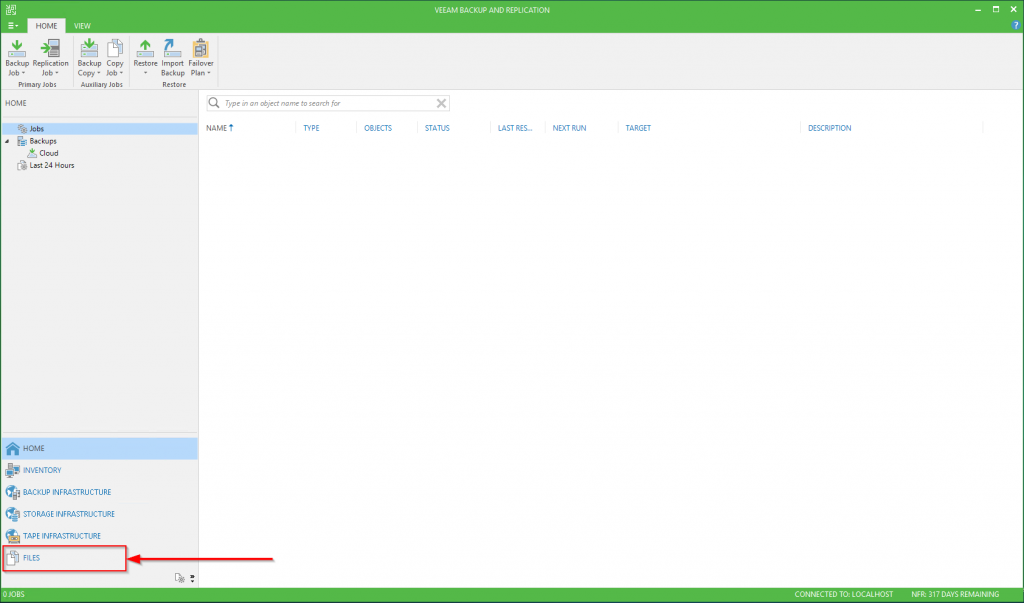Open the Replication Job ribbon button
This screenshot has height=603, width=1024.
tap(50, 57)
